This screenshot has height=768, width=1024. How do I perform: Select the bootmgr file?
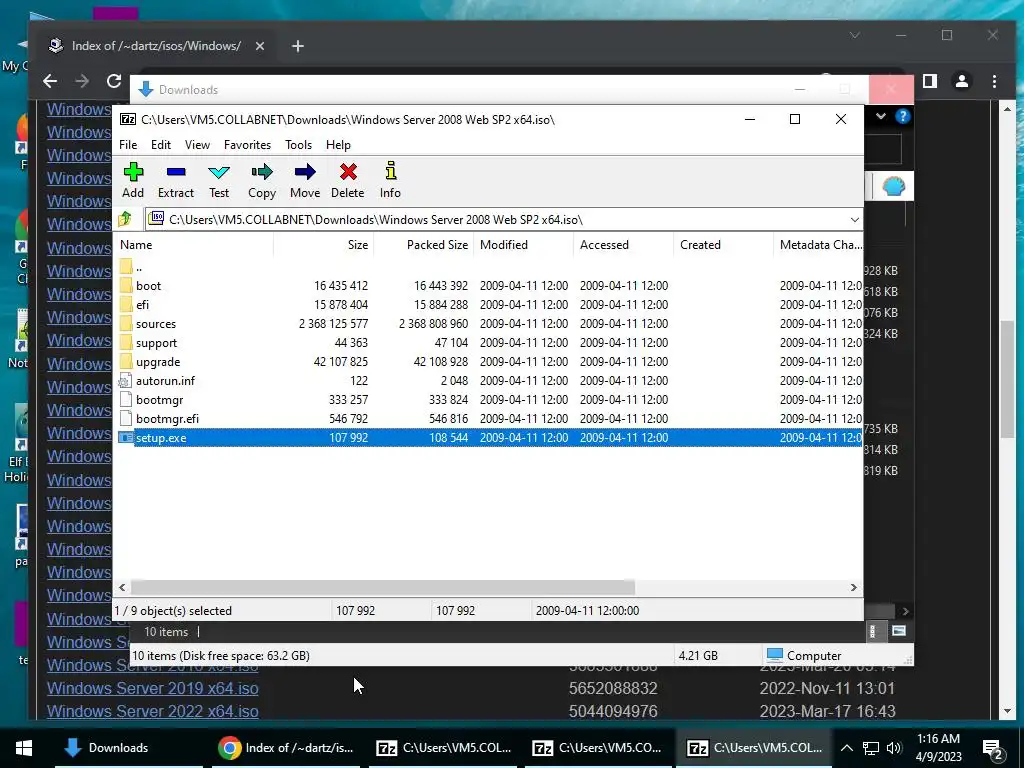tap(488, 400)
